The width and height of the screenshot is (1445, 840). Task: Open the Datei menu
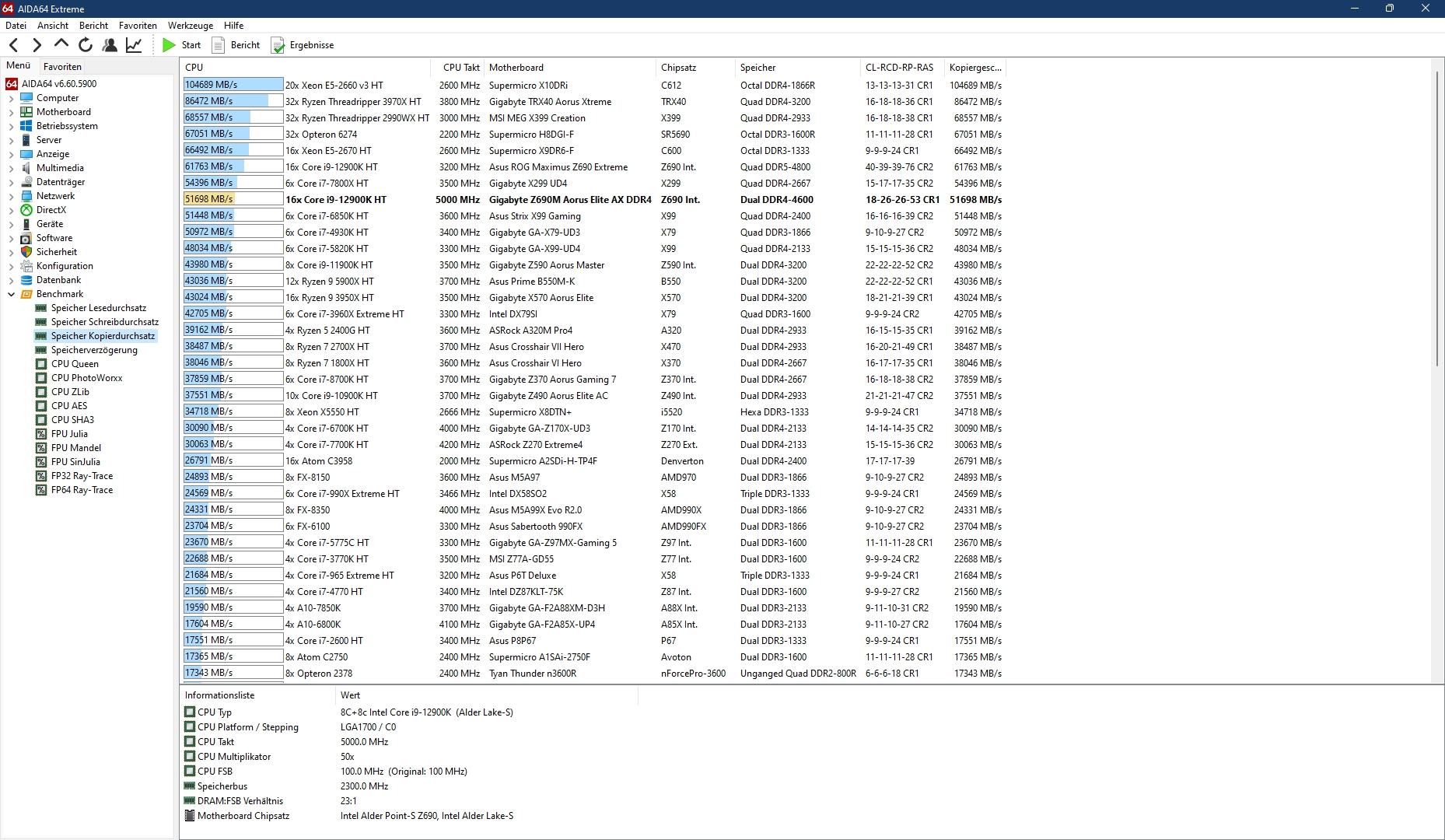[x=16, y=26]
